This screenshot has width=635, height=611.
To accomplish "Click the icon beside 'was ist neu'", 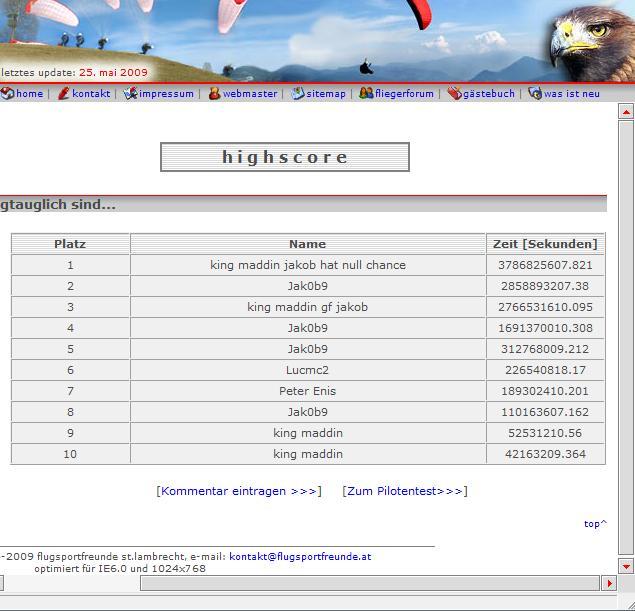I will pyautogui.click(x=535, y=93).
